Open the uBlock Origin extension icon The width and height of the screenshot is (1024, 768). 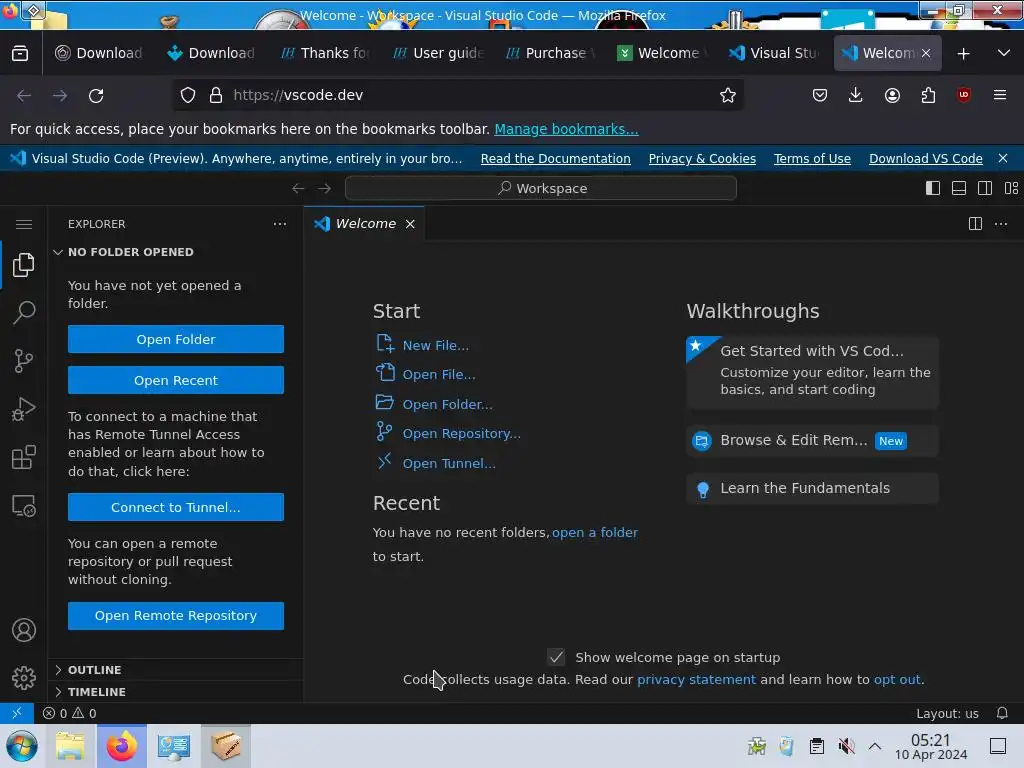964,95
